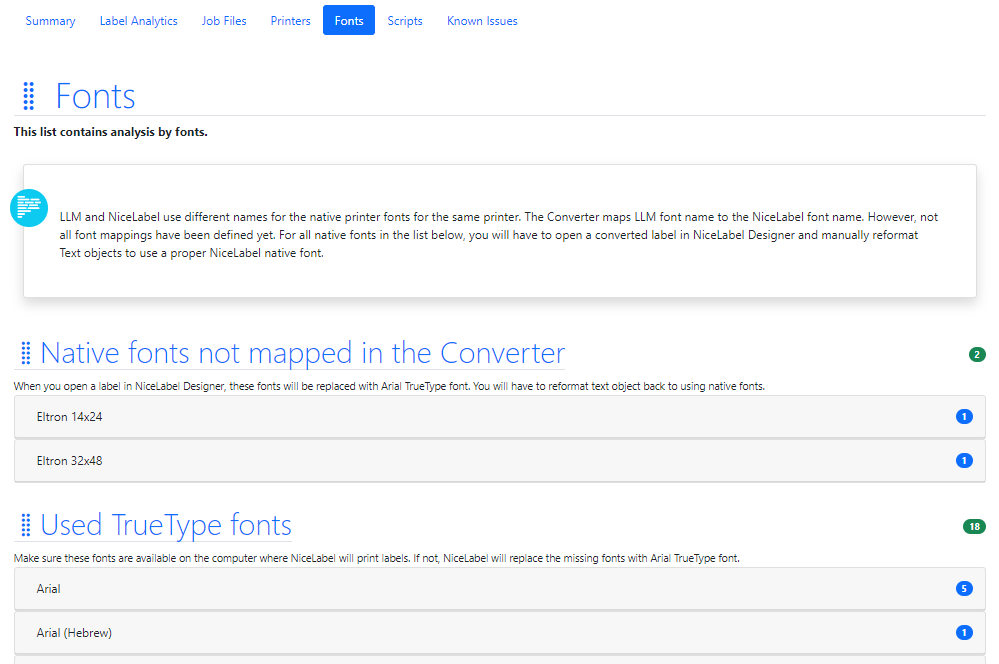Image resolution: width=999 pixels, height=664 pixels.
Task: Select the active Fonts tab
Action: [349, 20]
